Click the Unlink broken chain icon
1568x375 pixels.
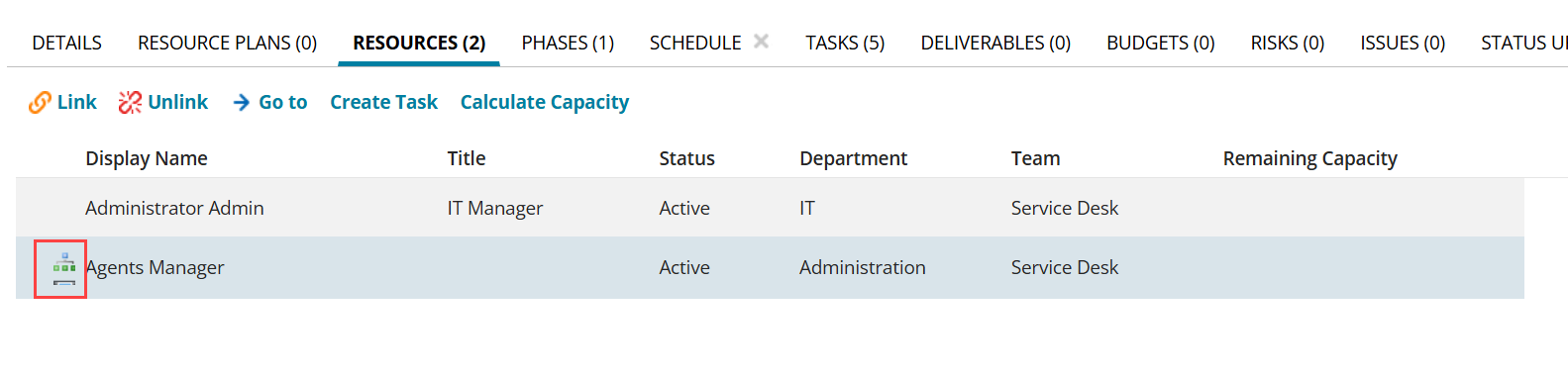click(x=130, y=103)
